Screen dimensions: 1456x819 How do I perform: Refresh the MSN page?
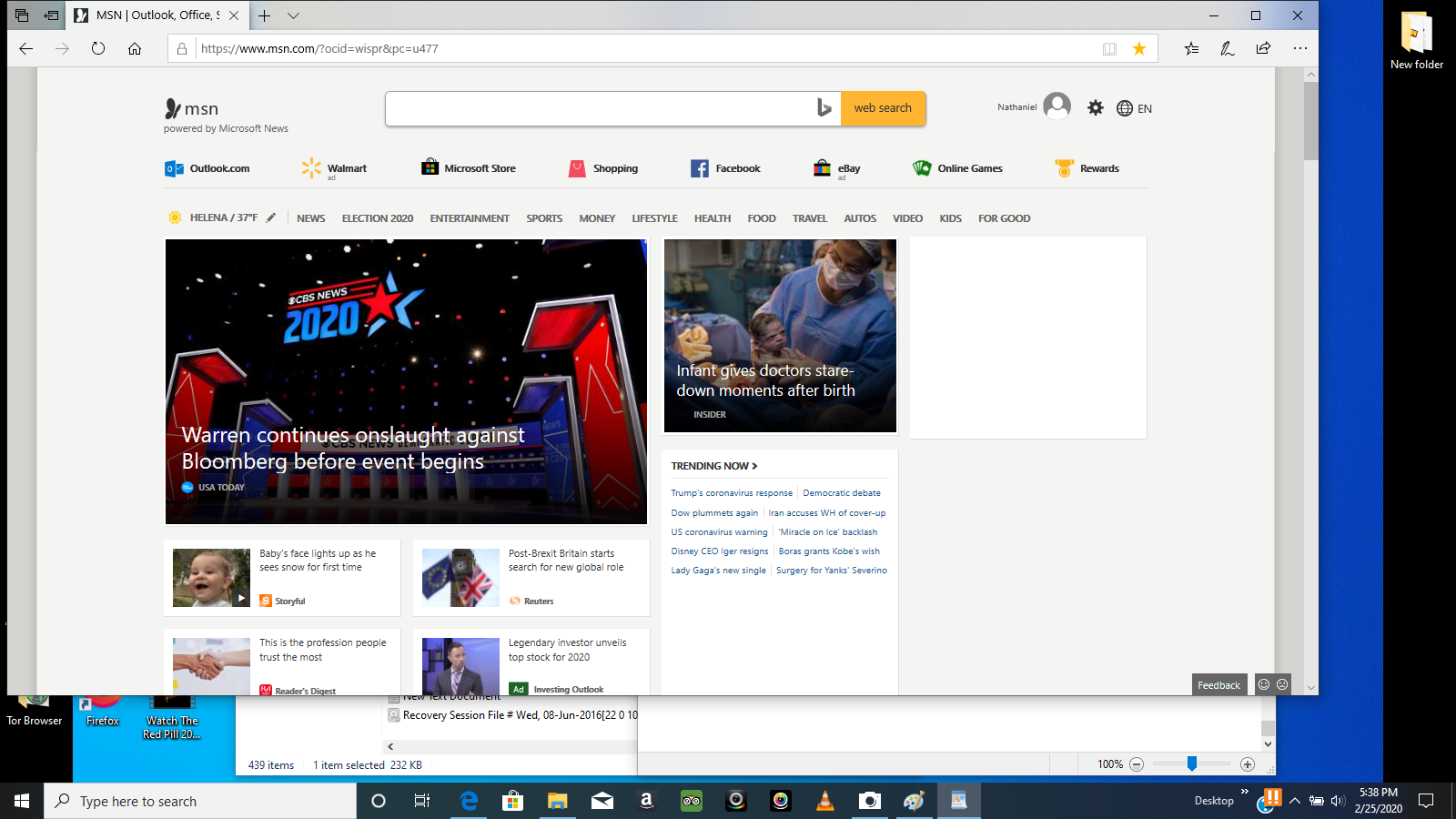click(x=98, y=48)
